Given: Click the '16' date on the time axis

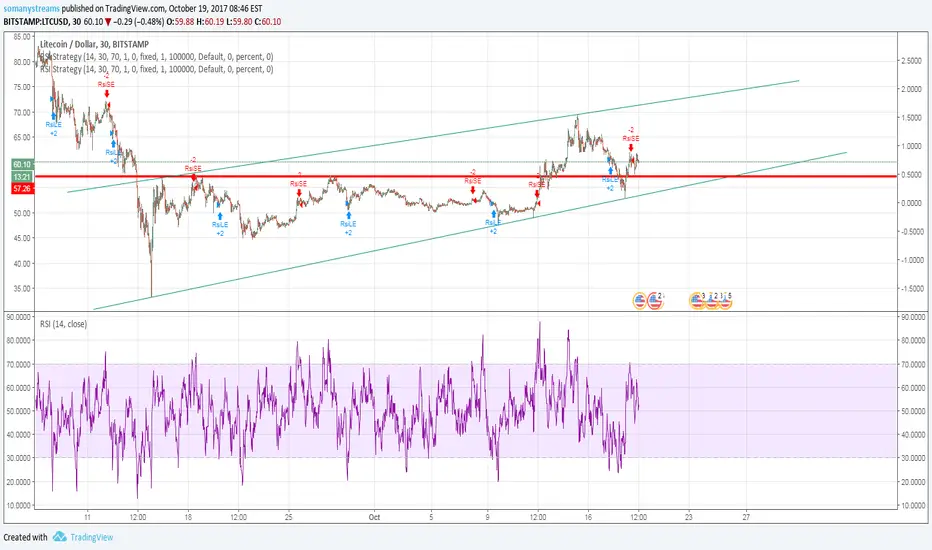Looking at the screenshot, I should click(588, 517).
